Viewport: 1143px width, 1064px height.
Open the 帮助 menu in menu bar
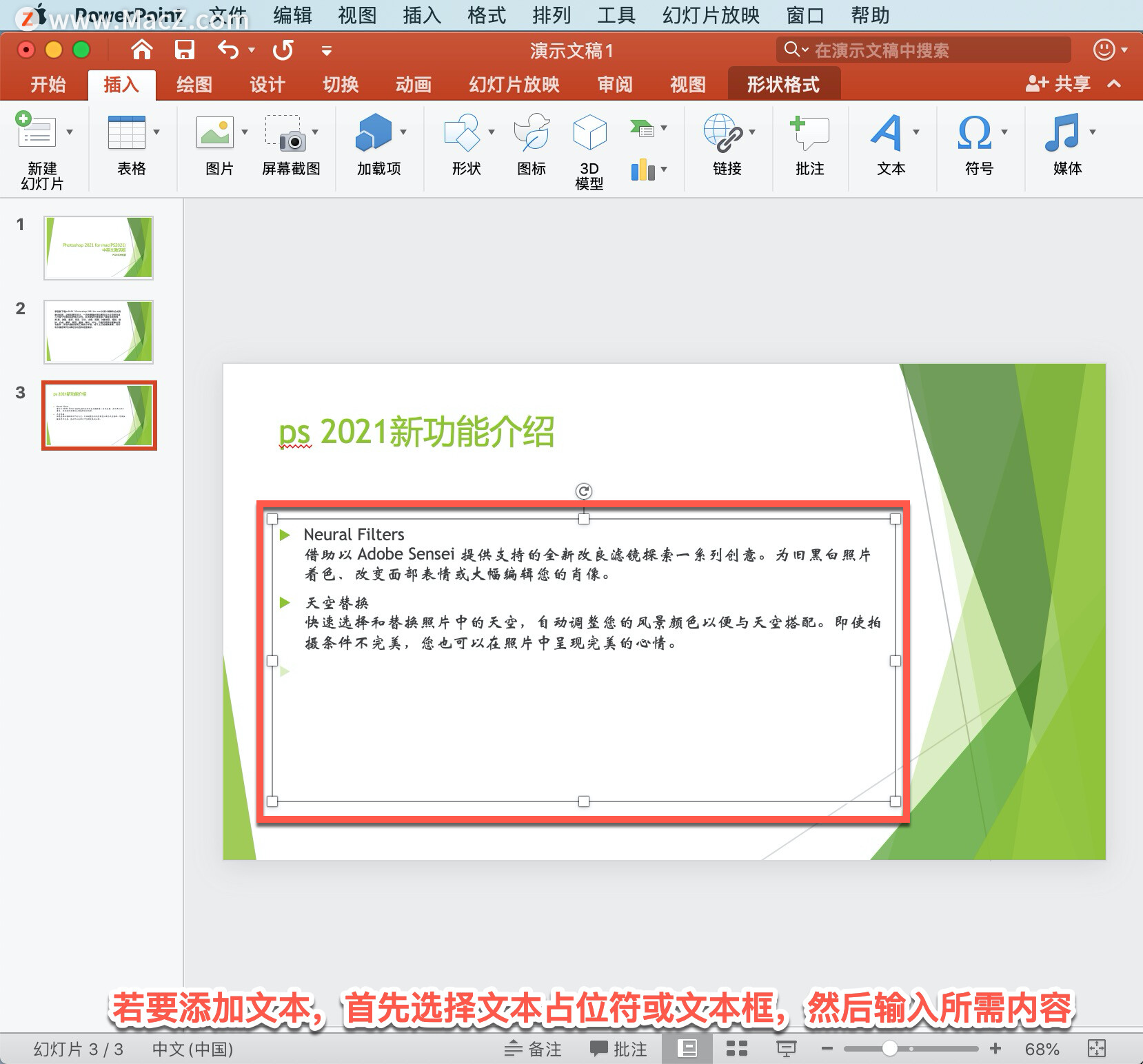870,15
